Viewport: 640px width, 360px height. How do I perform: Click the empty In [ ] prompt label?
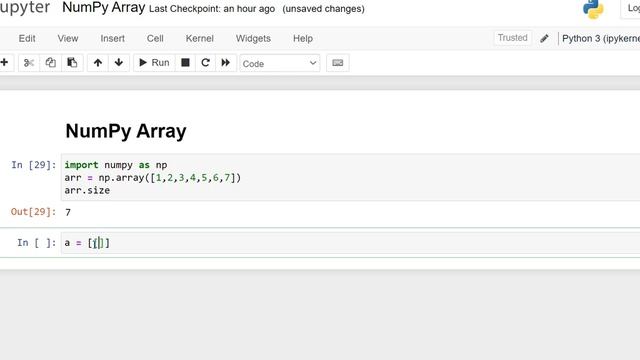[x=36, y=243]
